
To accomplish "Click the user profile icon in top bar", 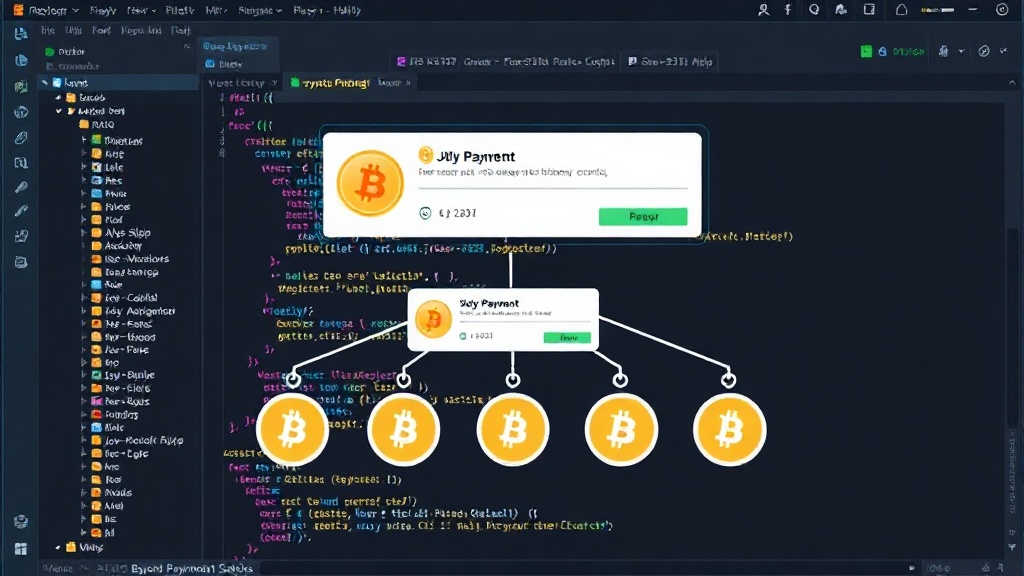I will pos(763,10).
